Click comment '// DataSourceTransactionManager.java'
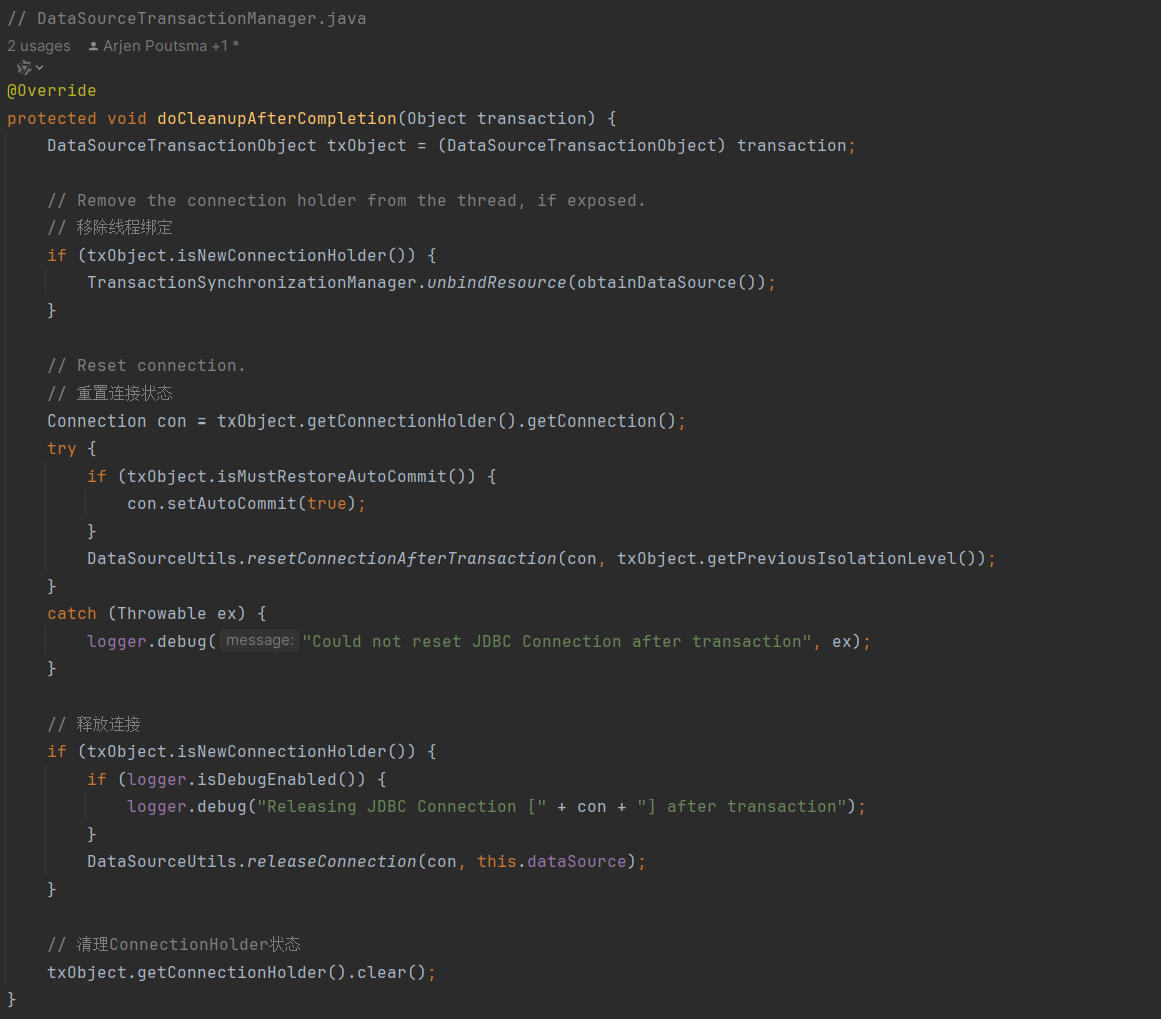Viewport: 1161px width, 1019px height. pos(187,19)
